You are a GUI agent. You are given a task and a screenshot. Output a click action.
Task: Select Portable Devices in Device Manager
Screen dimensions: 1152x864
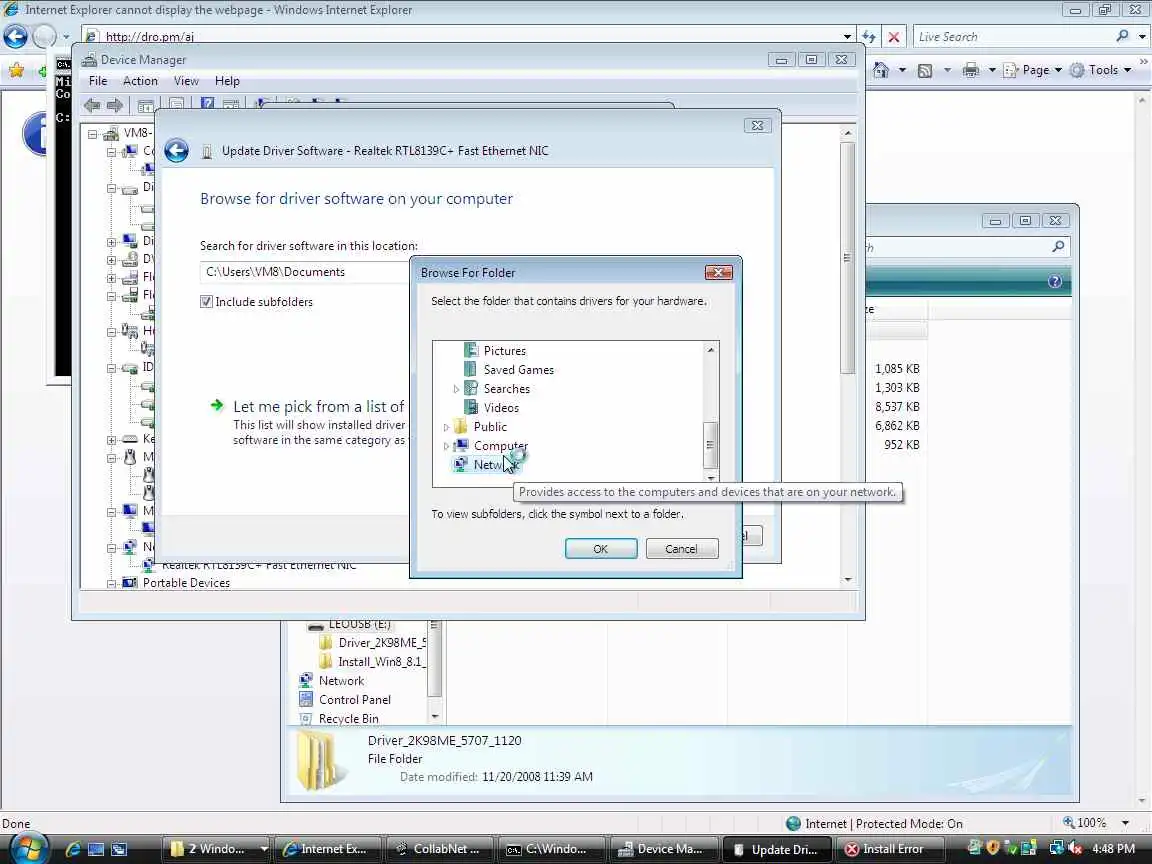[186, 583]
